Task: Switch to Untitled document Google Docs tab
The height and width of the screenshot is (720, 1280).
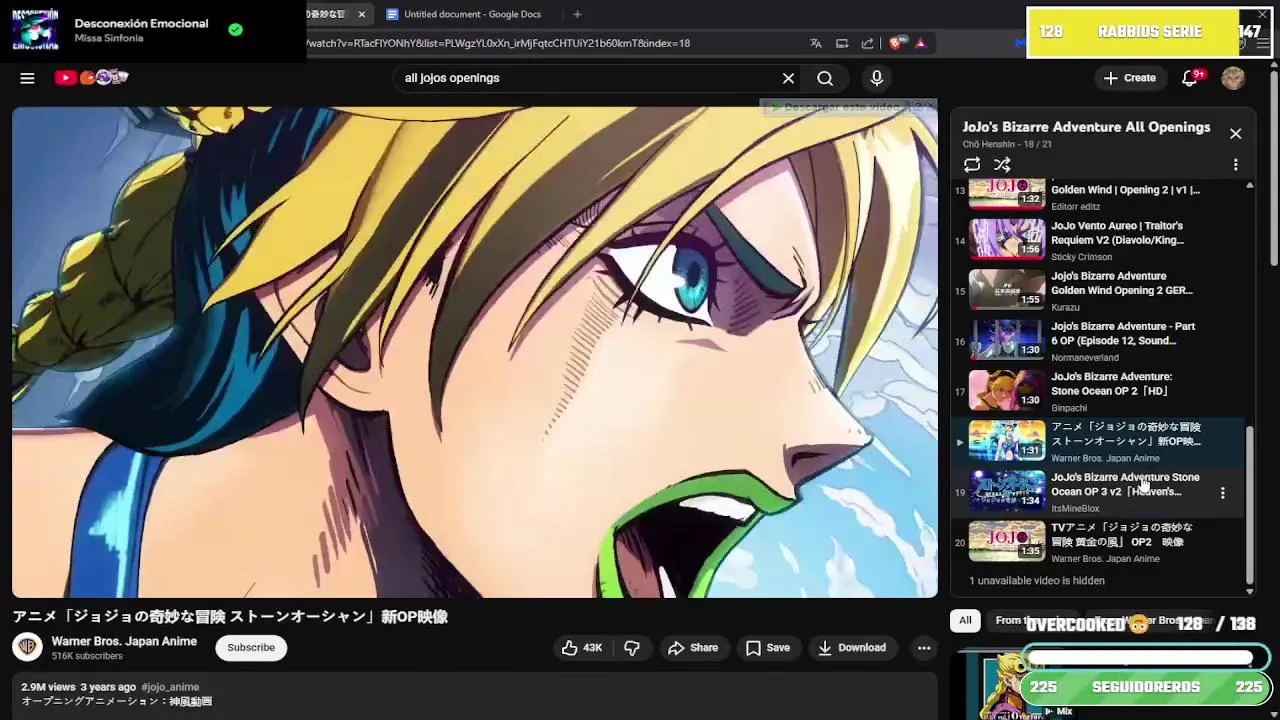Action: coord(463,14)
